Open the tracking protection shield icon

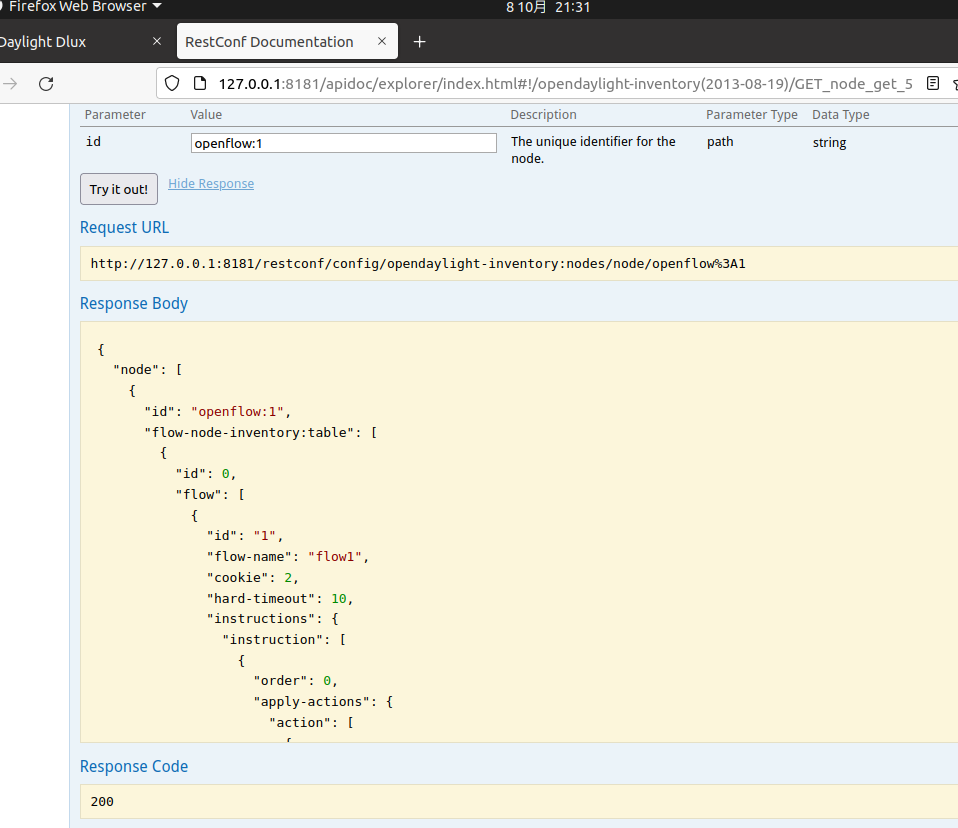172,84
